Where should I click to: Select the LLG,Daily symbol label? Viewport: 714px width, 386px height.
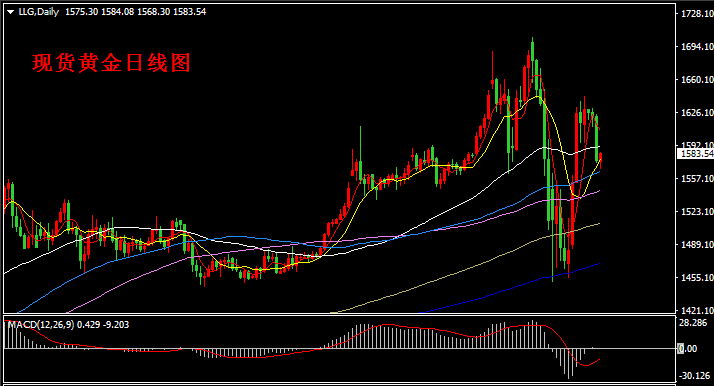39,12
